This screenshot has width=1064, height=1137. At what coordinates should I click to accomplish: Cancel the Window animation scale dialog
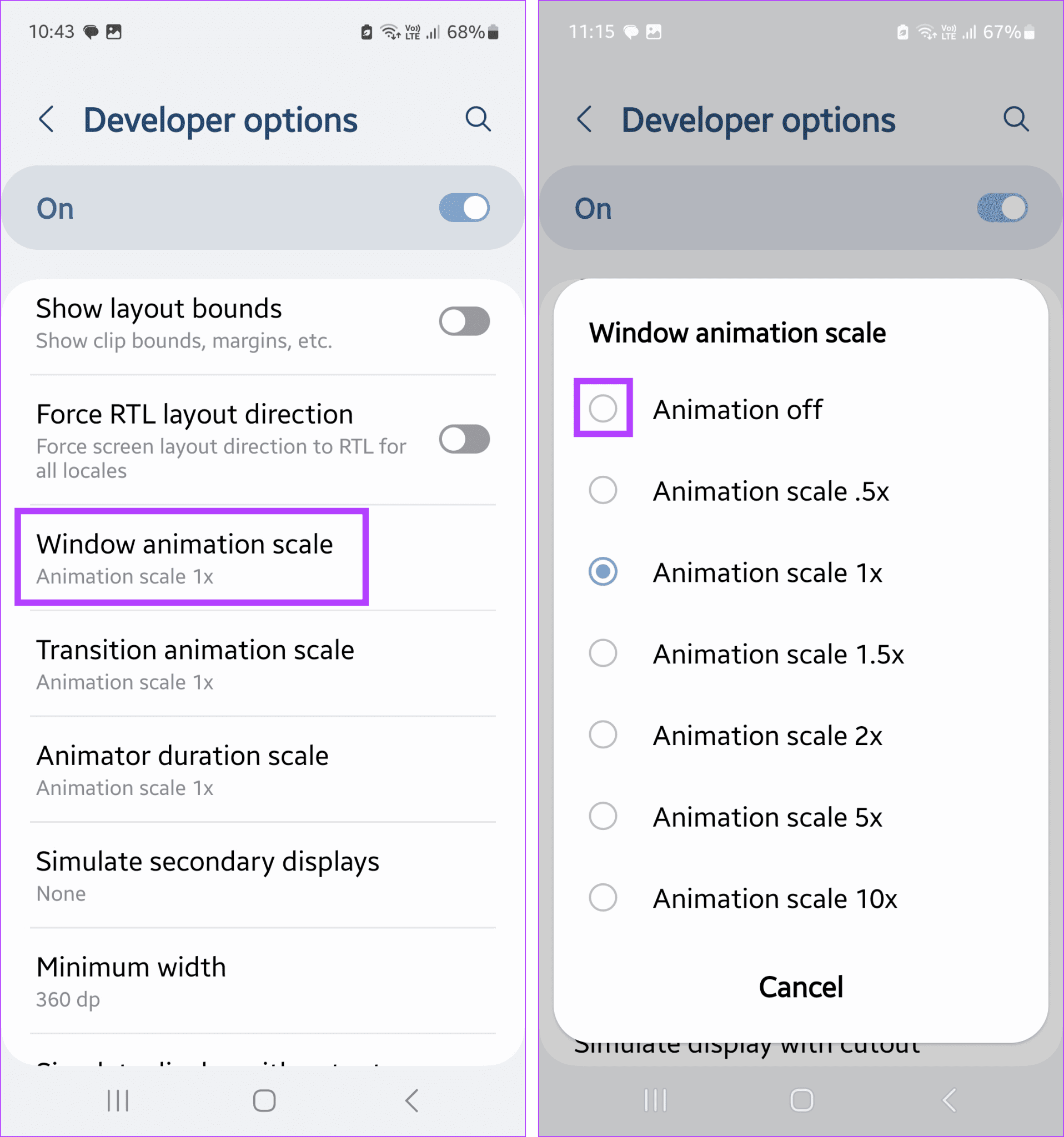pyautogui.click(x=800, y=986)
